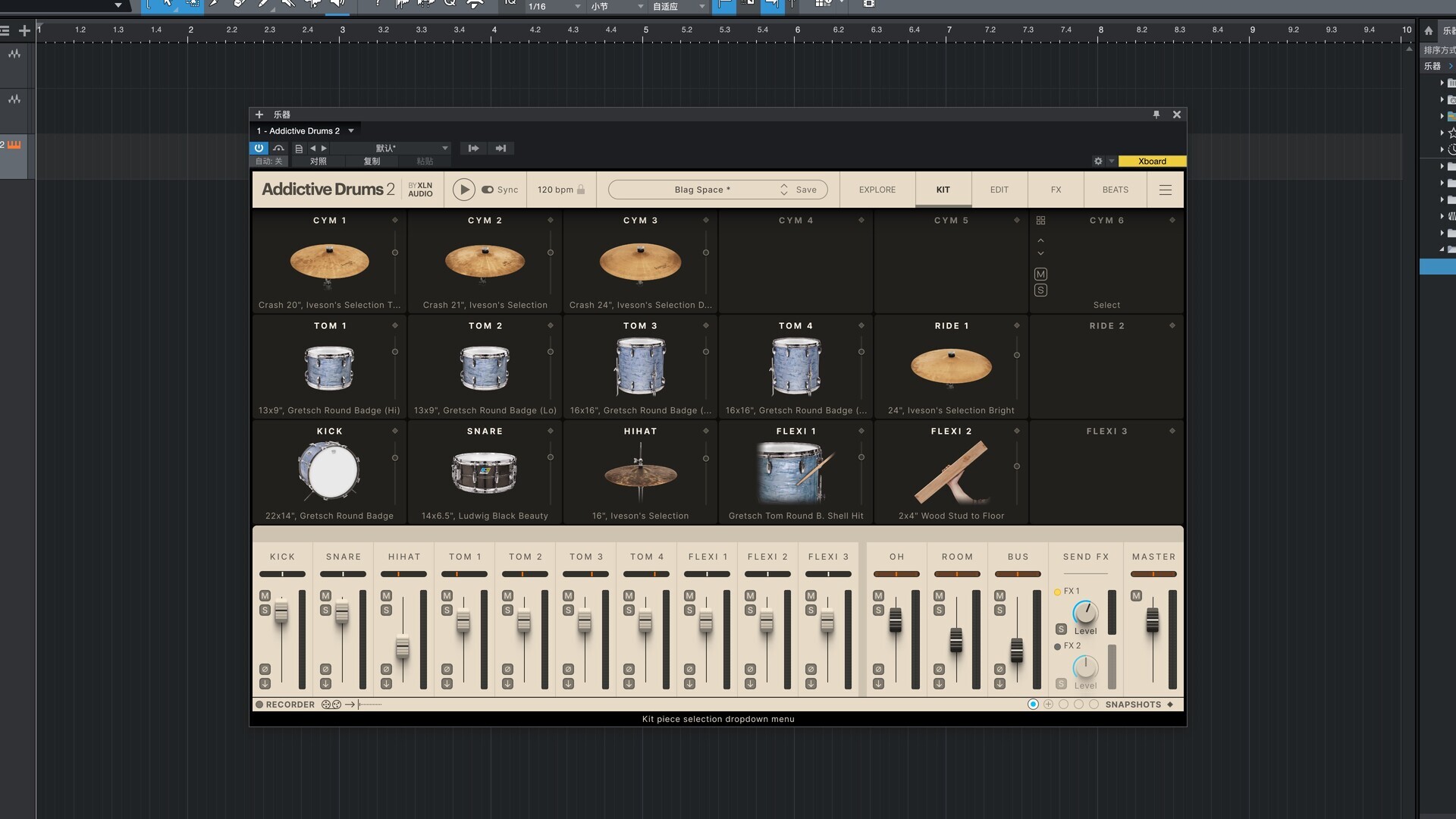1456x819 pixels.
Task: Click the RECORDER button
Action: (285, 704)
